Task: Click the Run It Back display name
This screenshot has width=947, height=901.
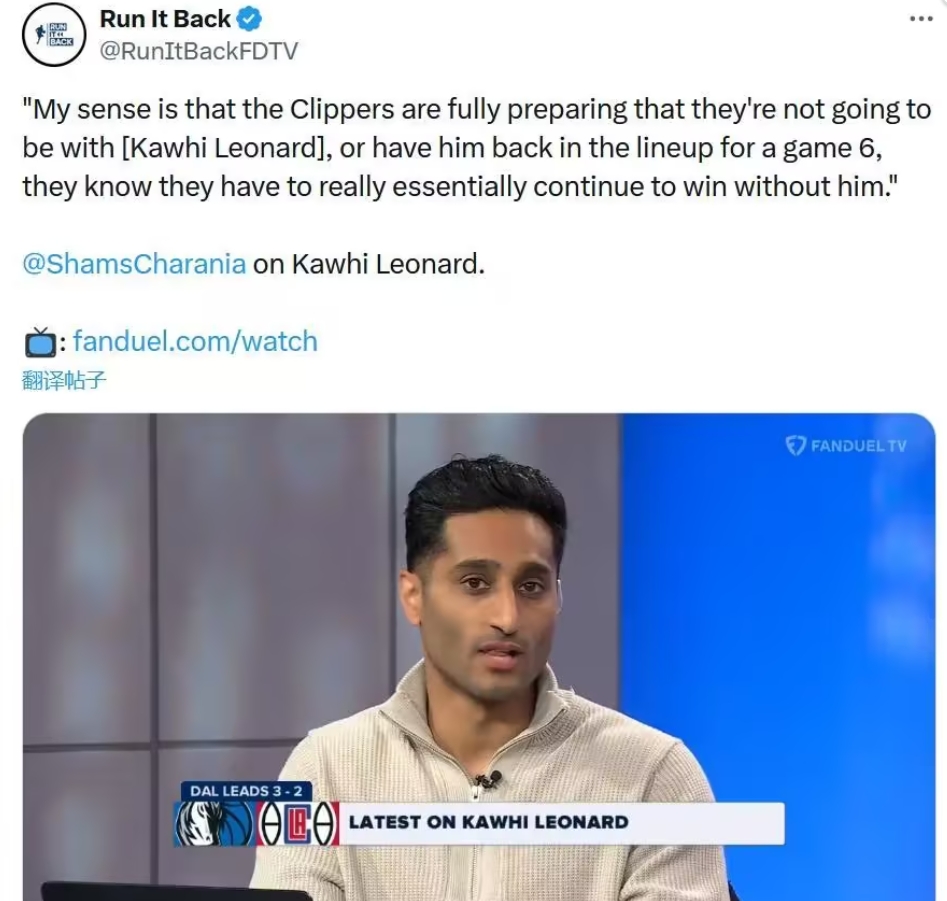Action: (165, 19)
